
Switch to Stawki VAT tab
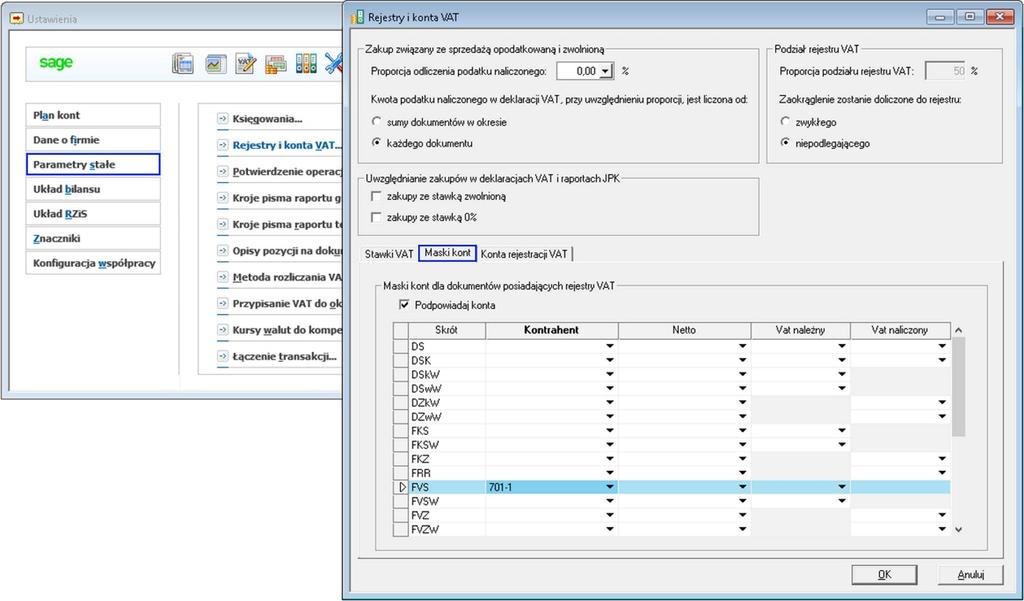pyautogui.click(x=389, y=254)
